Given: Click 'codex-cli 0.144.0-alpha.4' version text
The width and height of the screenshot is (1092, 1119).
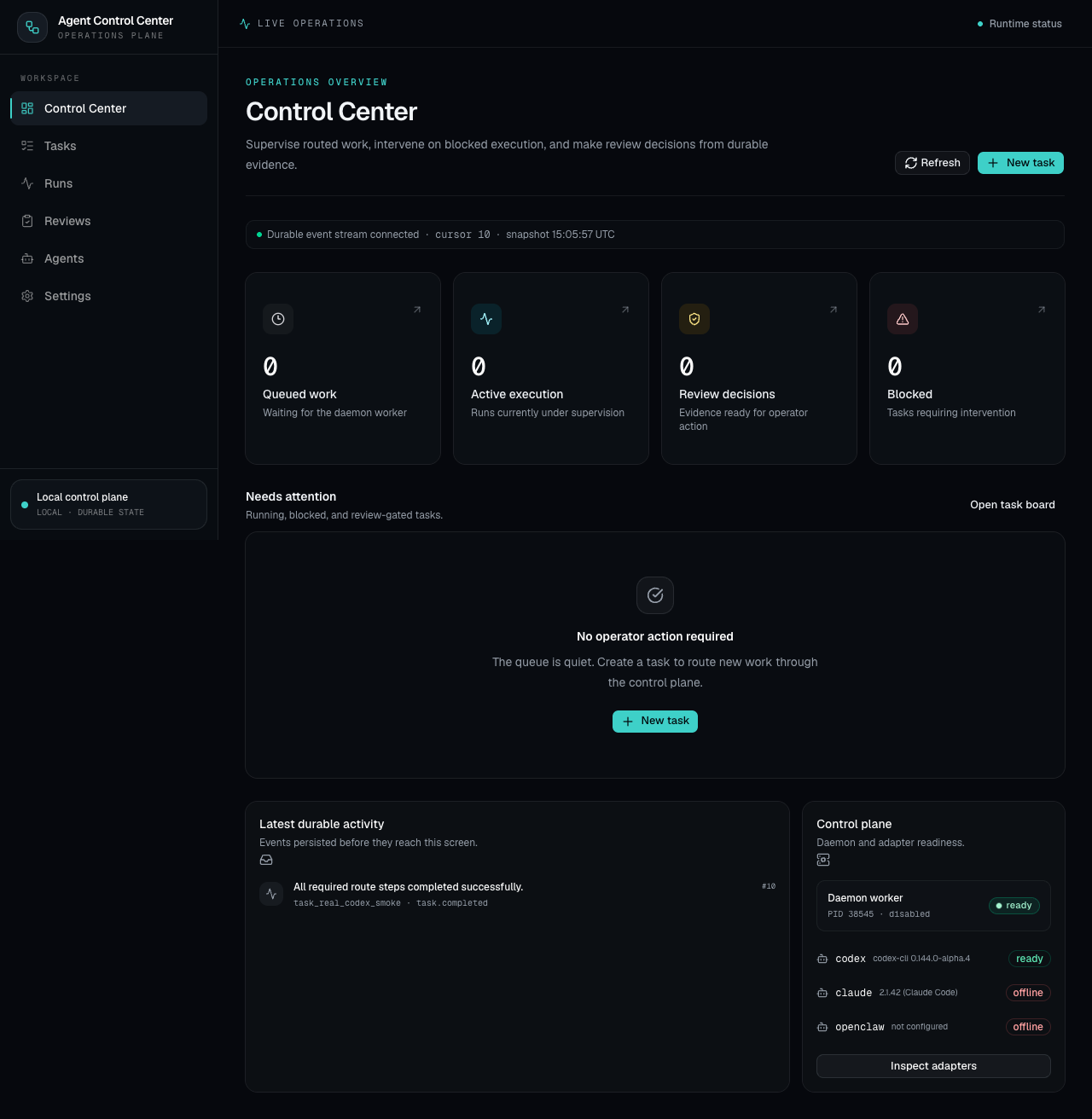Looking at the screenshot, I should (921, 959).
